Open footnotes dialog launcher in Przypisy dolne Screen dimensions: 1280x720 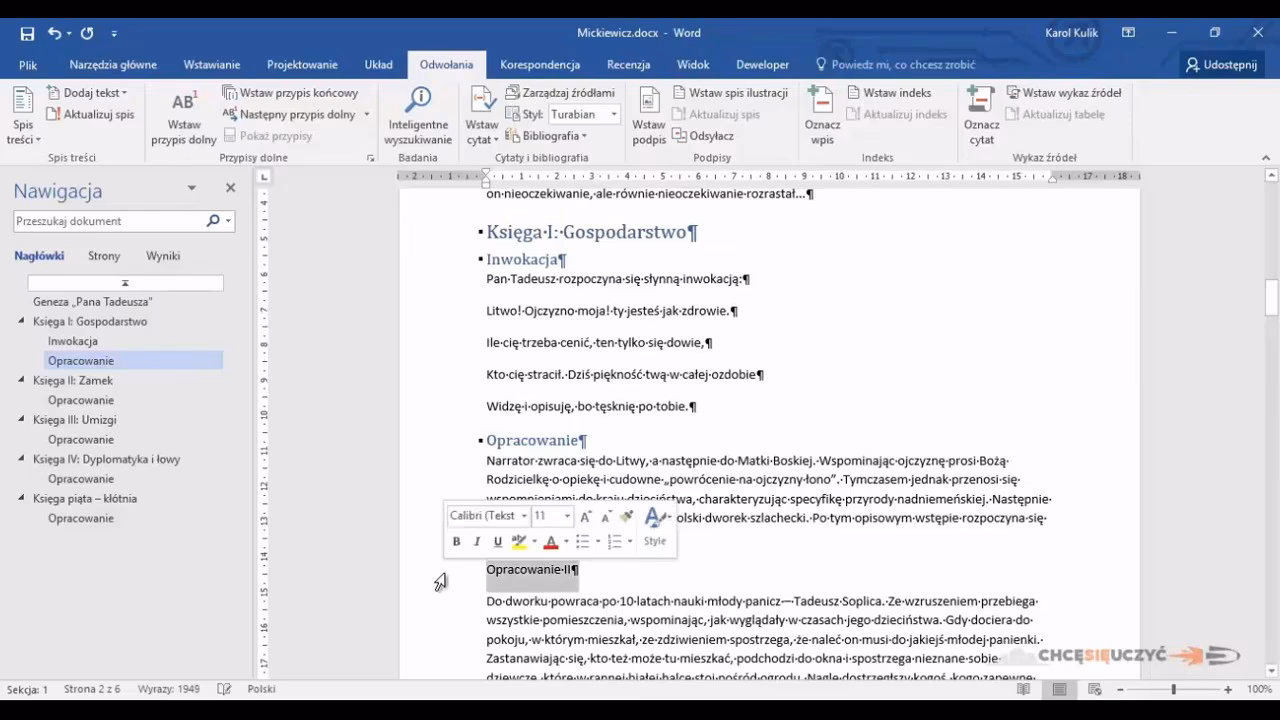(370, 158)
